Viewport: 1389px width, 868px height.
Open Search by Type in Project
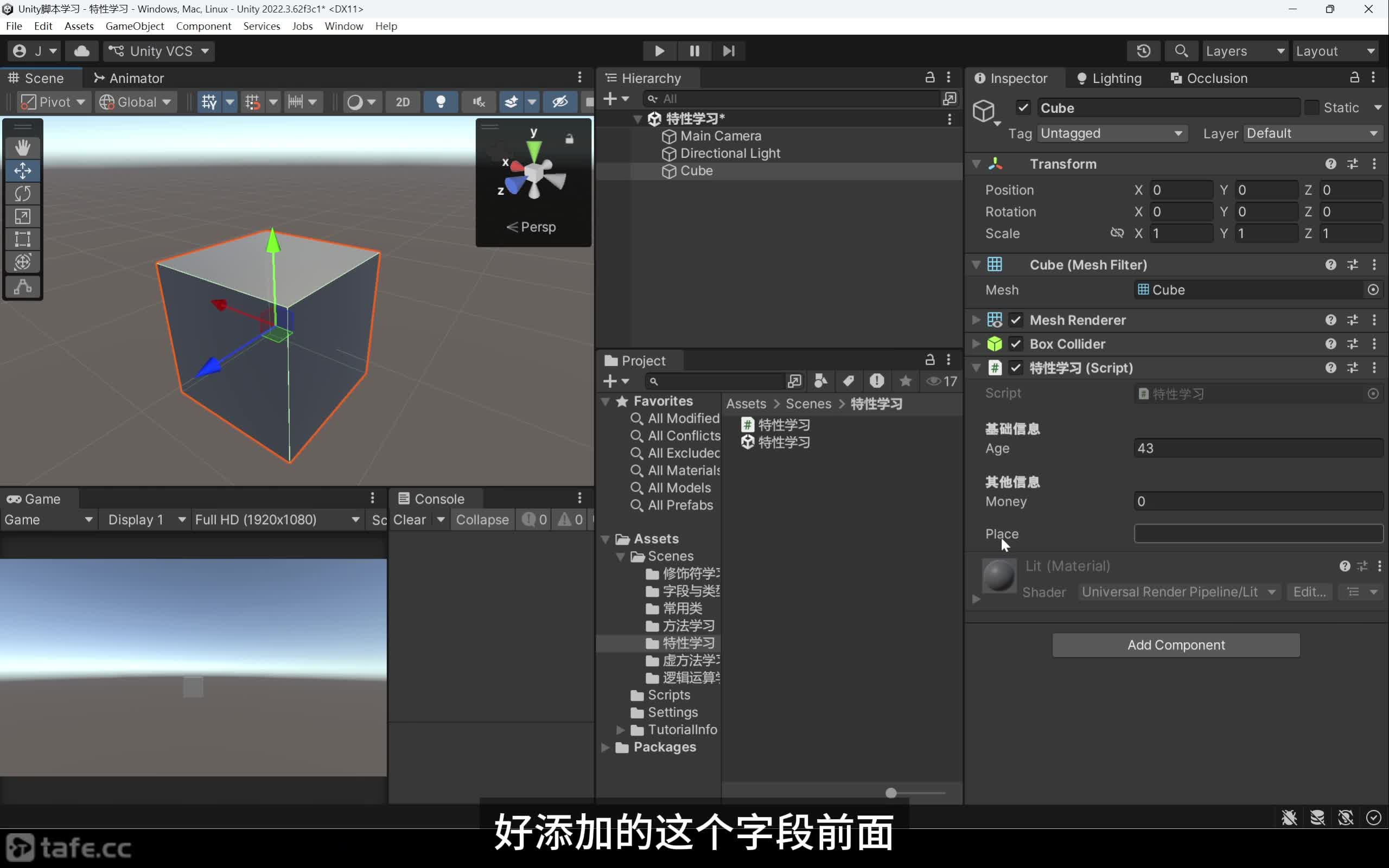(x=821, y=381)
